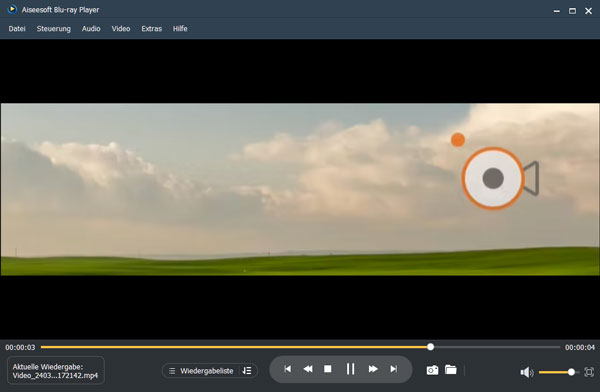Click the elapsed time 00:00:03
Viewport: 600px width, 392px height.
[20, 347]
